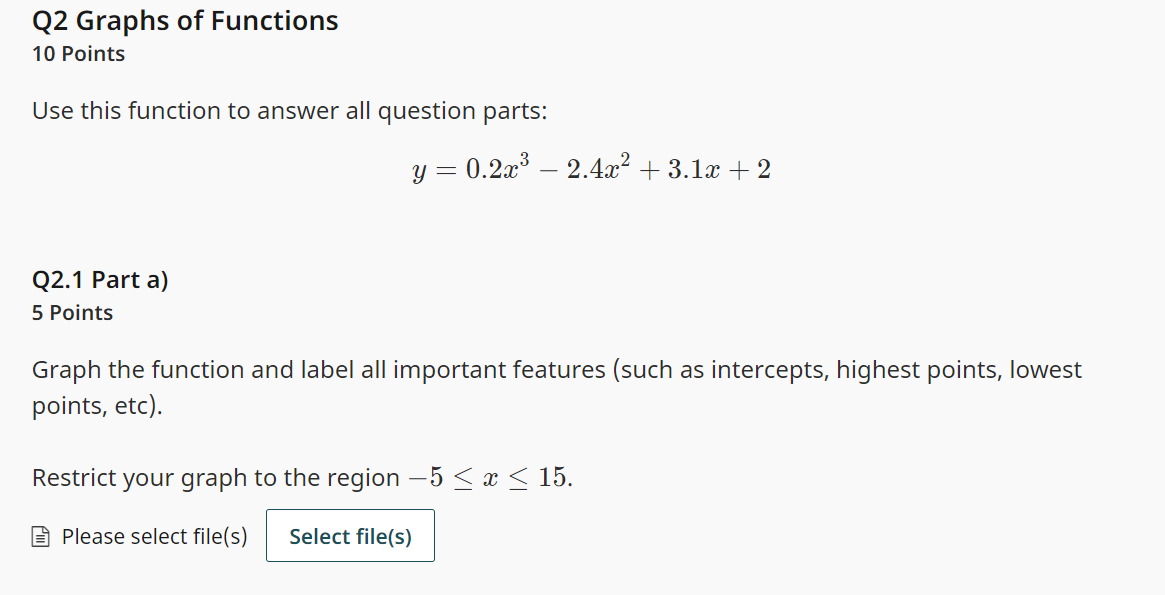1165x595 pixels.
Task: Click the 'Use this function to answer' sentence
Action: point(290,111)
